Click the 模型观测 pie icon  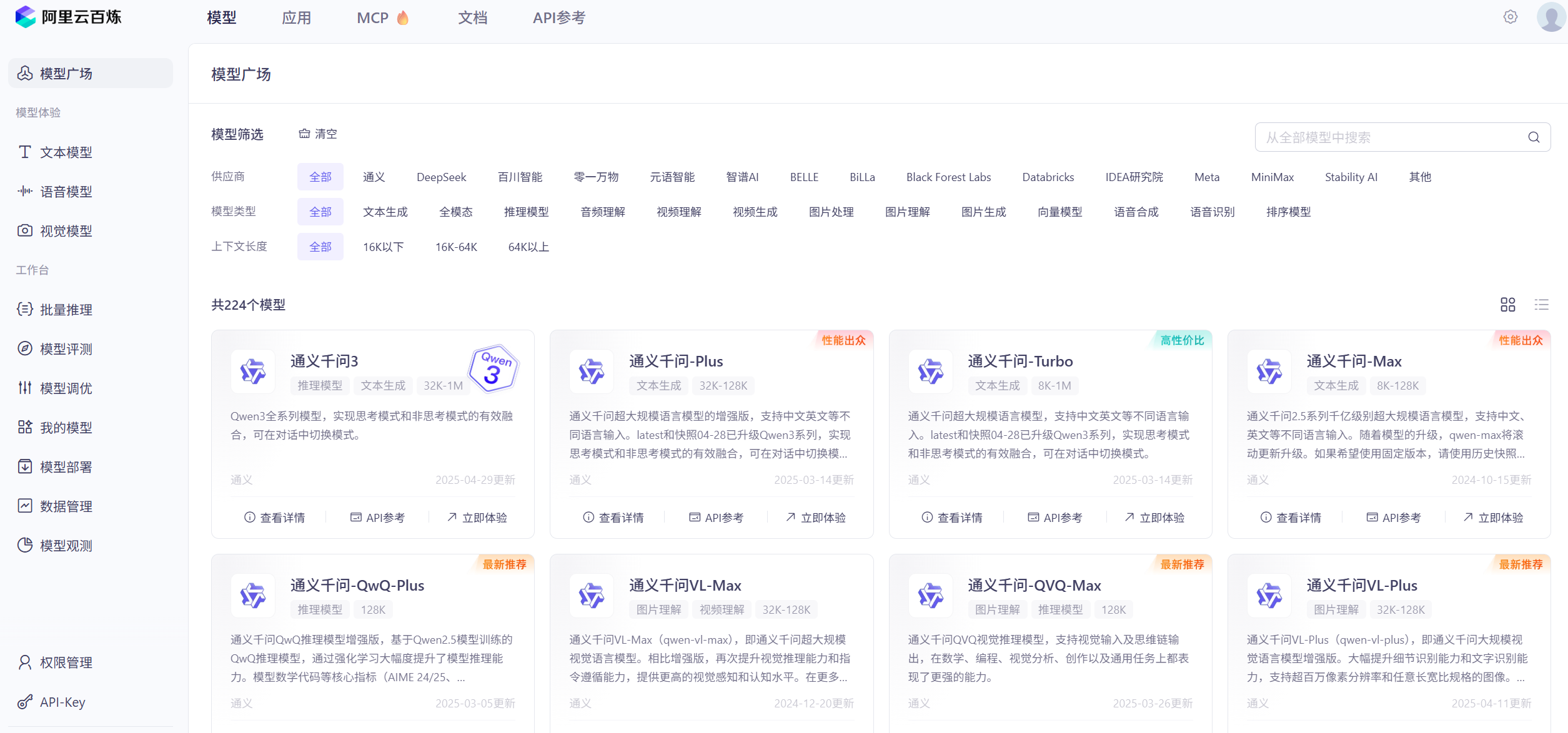coord(25,545)
